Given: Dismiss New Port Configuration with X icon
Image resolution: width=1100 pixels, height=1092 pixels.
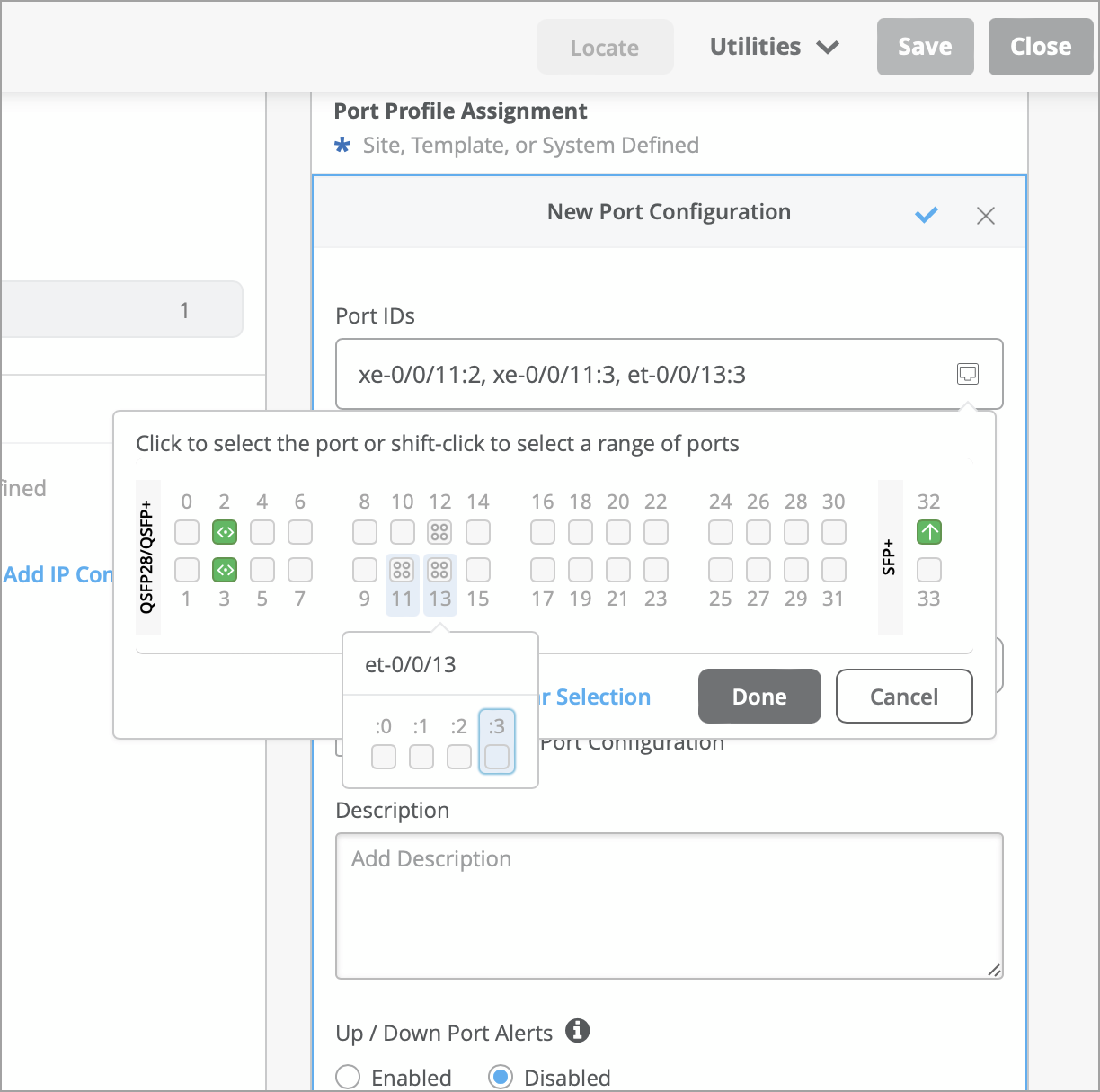Looking at the screenshot, I should click(x=985, y=216).
